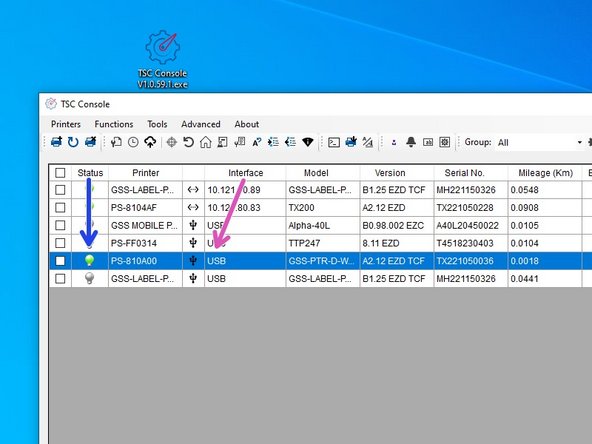The image size is (592, 444).
Task: Sort by the Printer column header
Action: (x=145, y=173)
